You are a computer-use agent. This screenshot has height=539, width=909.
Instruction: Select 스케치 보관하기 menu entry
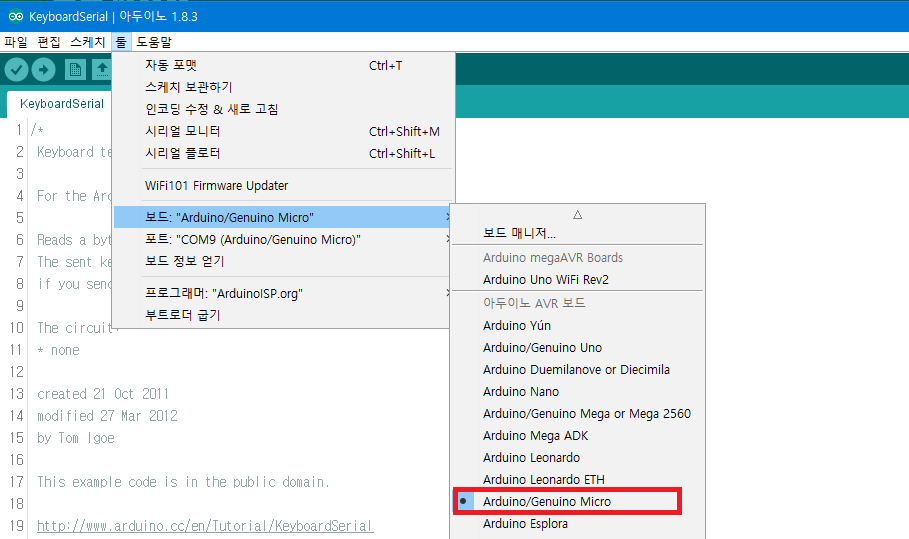point(283,87)
